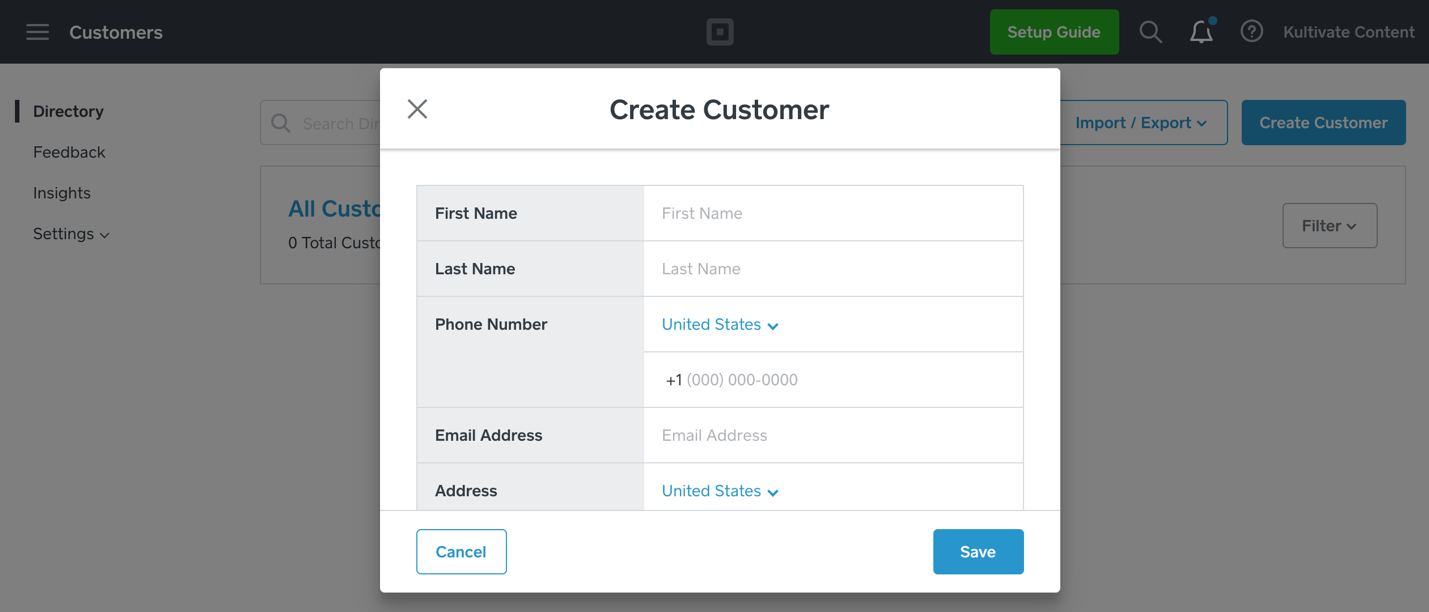Click the green Setup Guide button
Viewport: 1429px width, 612px height.
pyautogui.click(x=1053, y=32)
